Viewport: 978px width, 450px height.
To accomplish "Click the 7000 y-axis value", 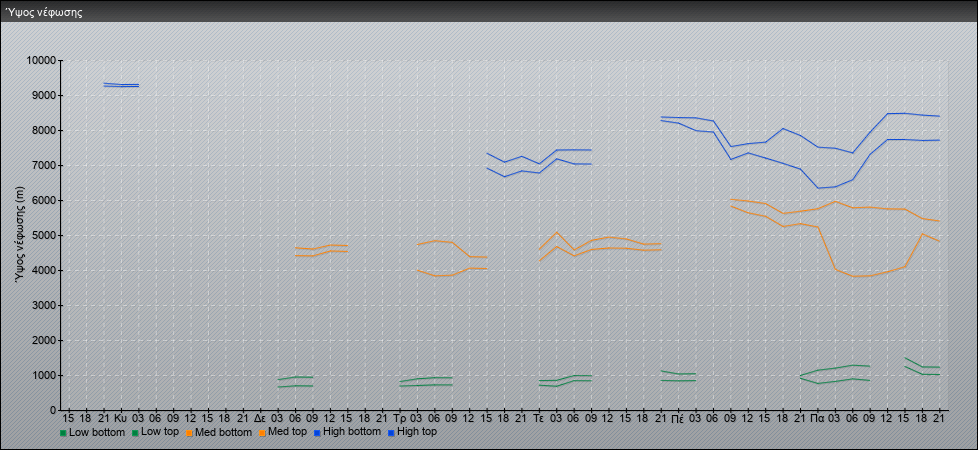I will (44, 165).
